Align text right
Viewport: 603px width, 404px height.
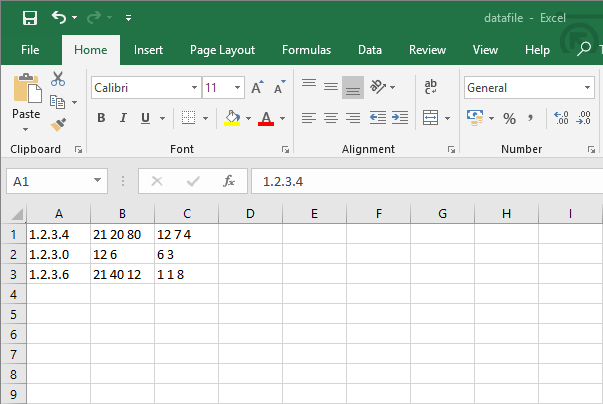(353, 118)
